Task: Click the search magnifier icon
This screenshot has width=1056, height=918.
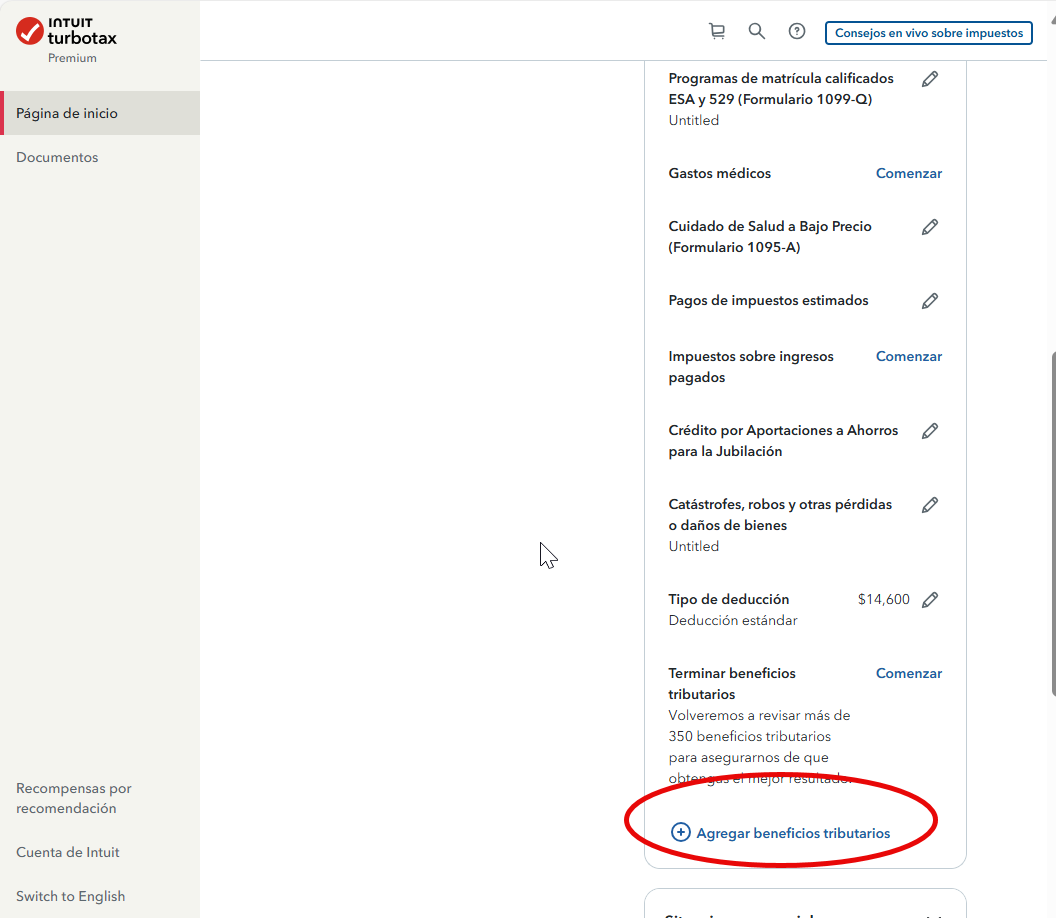Action: pos(757,32)
